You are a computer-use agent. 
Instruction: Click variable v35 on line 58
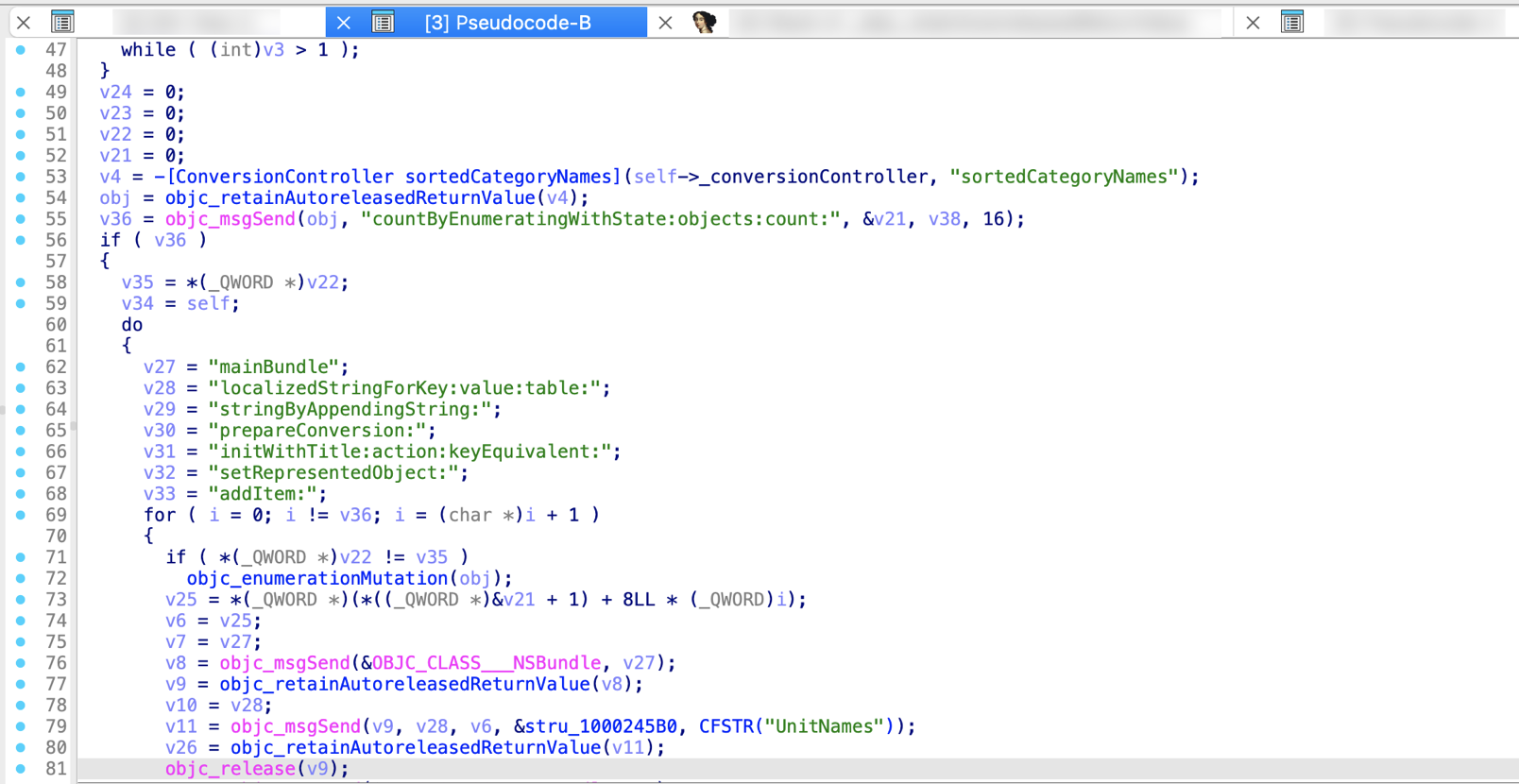tap(137, 282)
